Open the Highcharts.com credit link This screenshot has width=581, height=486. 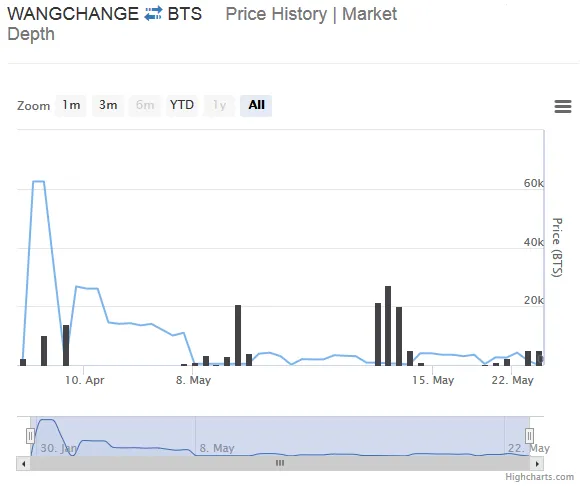click(540, 477)
